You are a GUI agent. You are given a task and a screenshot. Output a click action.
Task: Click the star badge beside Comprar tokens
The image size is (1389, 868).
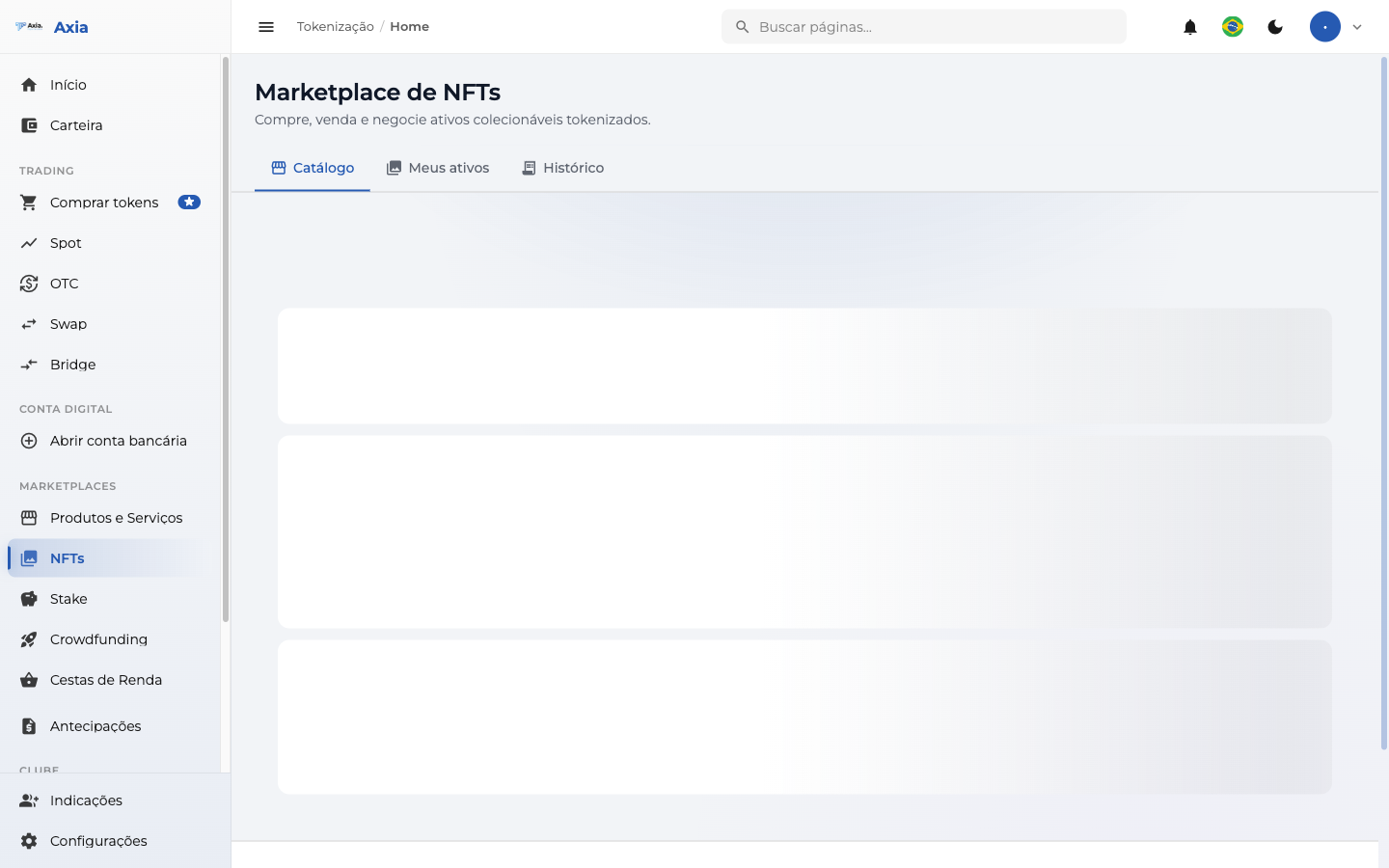[x=189, y=202]
